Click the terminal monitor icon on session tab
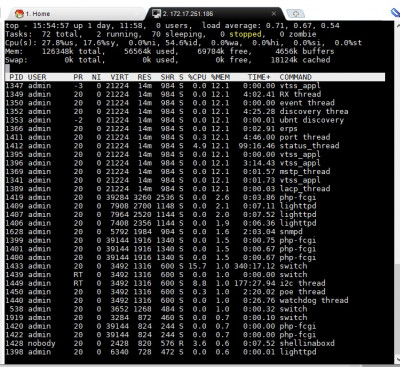 coord(156,14)
